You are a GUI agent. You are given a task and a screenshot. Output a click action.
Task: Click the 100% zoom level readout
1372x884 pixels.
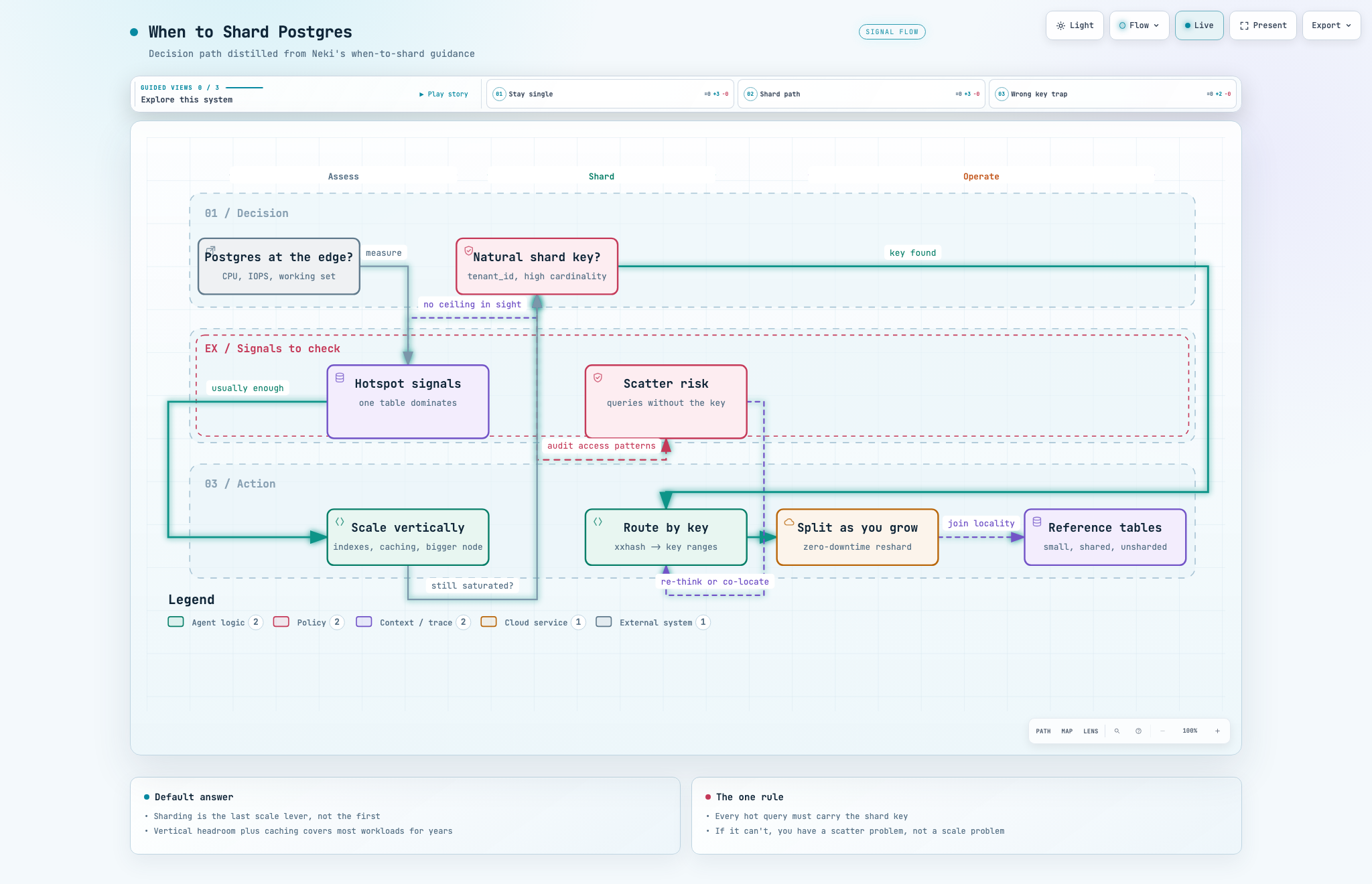tap(1190, 731)
